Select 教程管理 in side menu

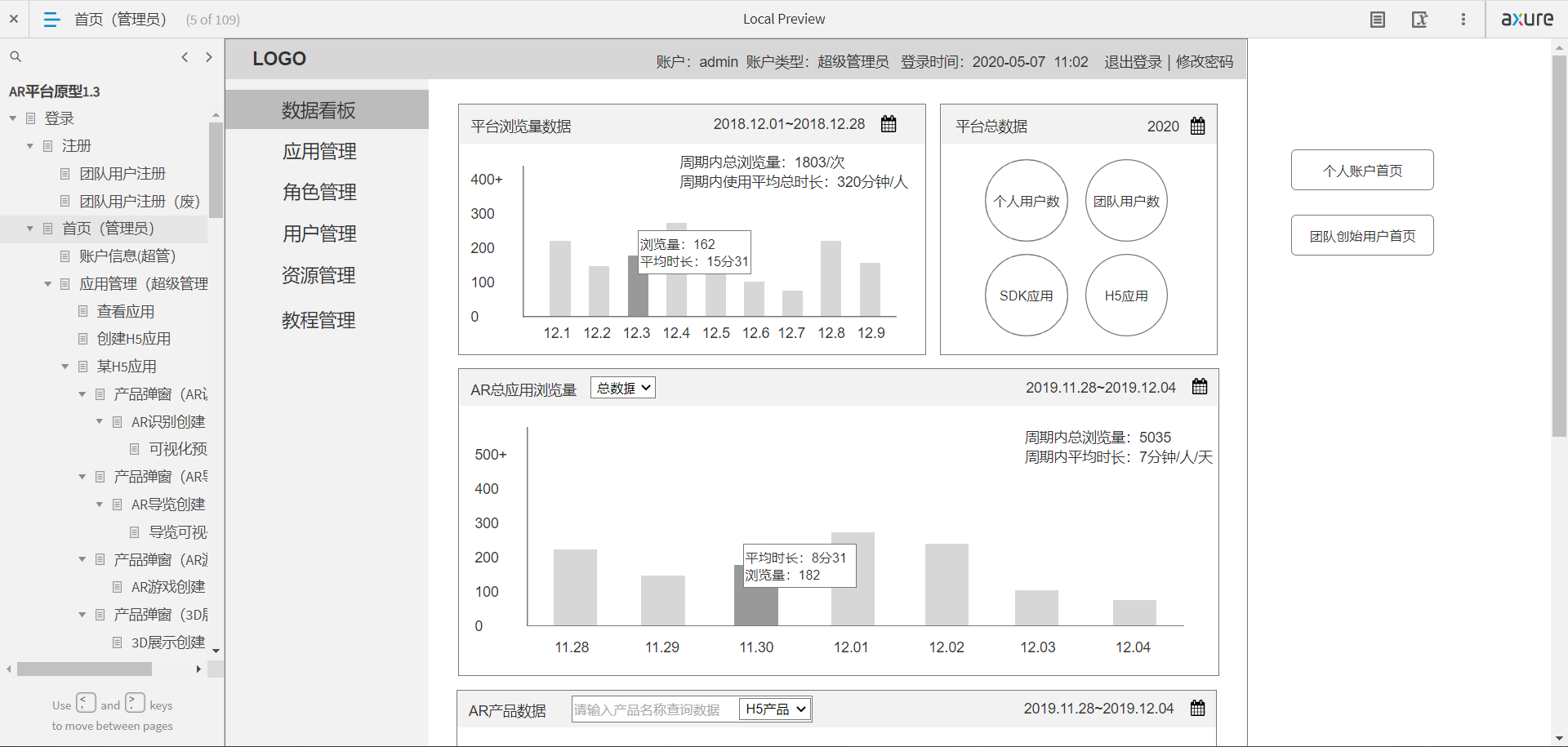tap(318, 320)
